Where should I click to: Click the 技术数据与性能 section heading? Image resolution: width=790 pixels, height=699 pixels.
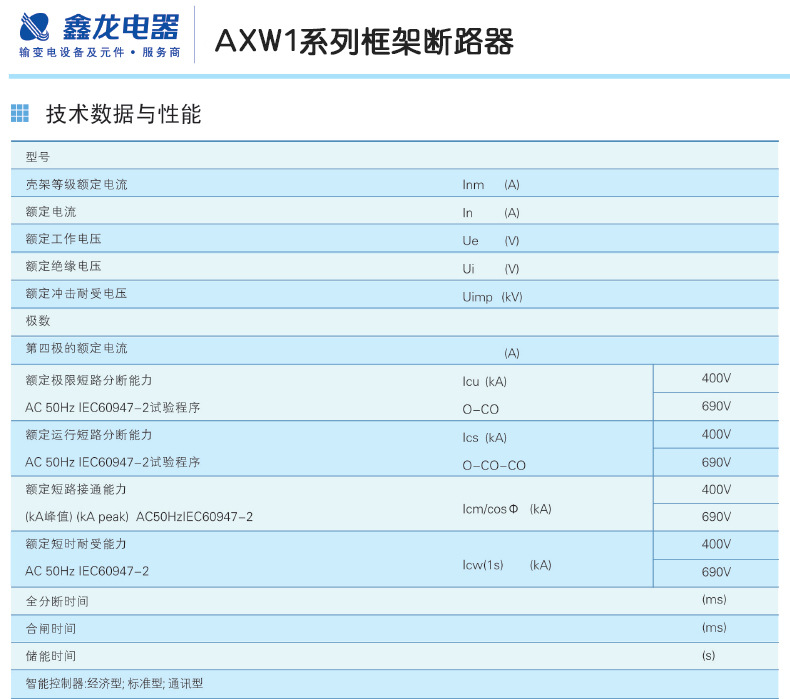coord(123,114)
